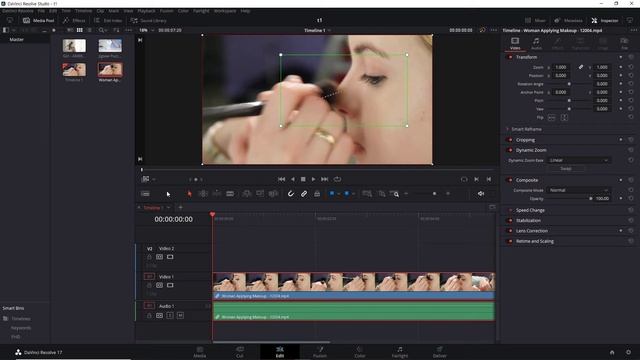Toggle the Retime and Scaling switch
This screenshot has width=640, height=360.
[x=510, y=241]
